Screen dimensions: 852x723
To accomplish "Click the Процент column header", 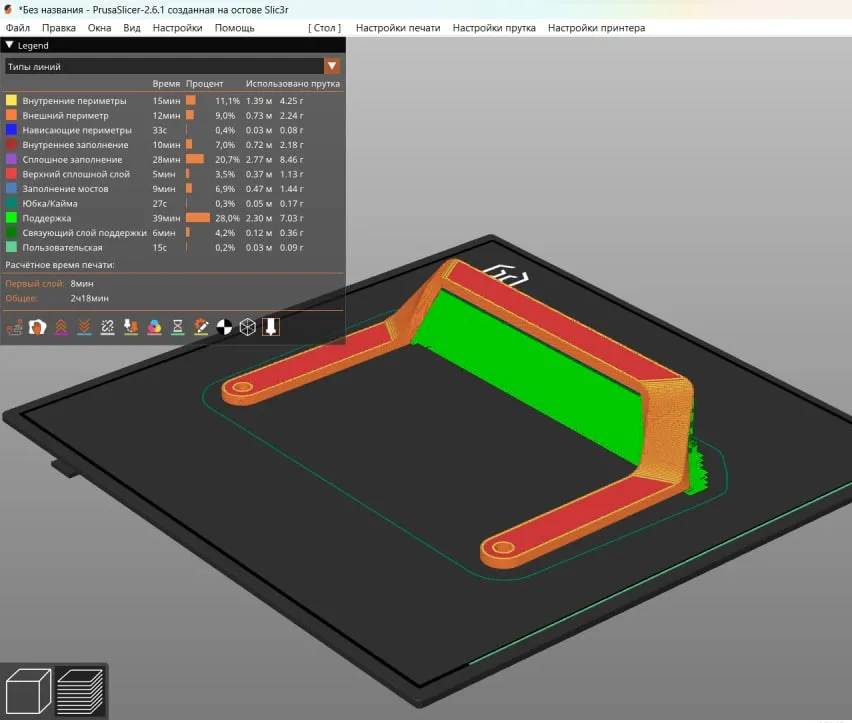I will click(204, 84).
